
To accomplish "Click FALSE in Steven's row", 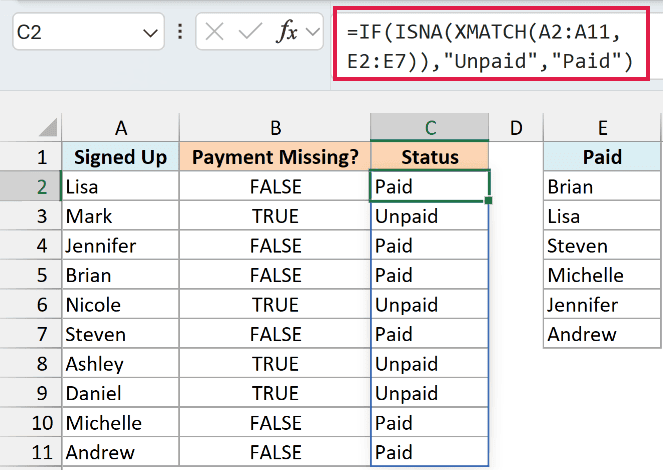I will point(275,334).
